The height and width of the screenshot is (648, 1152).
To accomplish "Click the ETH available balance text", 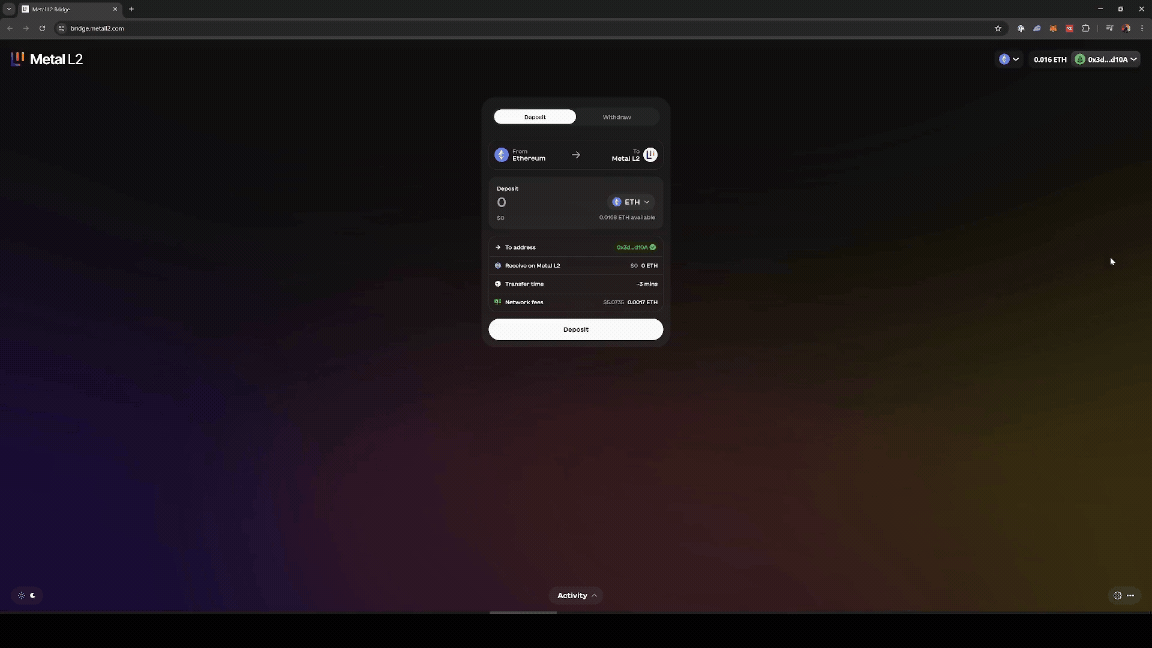I will tap(627, 217).
